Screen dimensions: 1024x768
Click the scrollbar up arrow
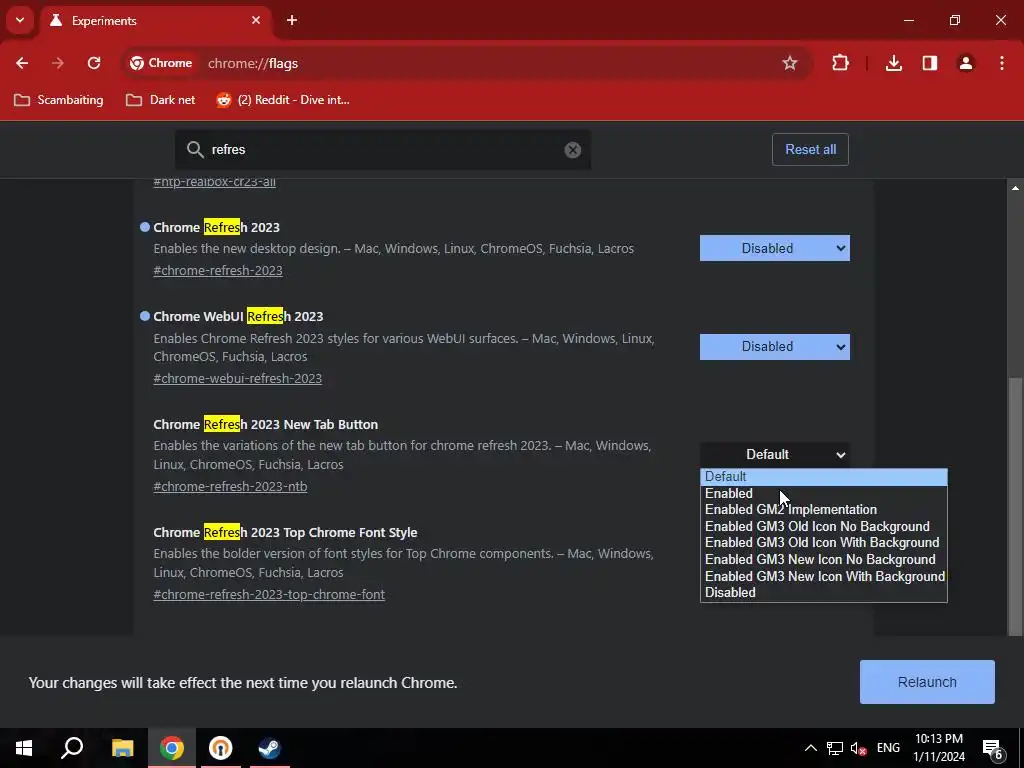1015,188
